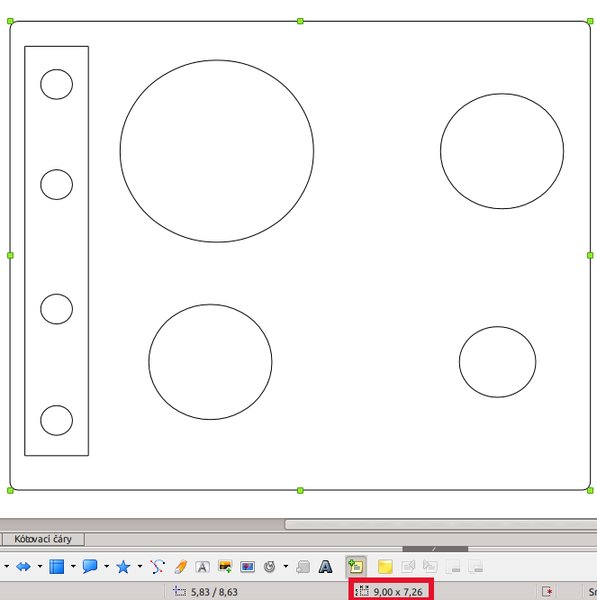Screen dimensions: 597x600
Task: Open the Fontwork Gallery big A icon
Action: click(x=325, y=567)
